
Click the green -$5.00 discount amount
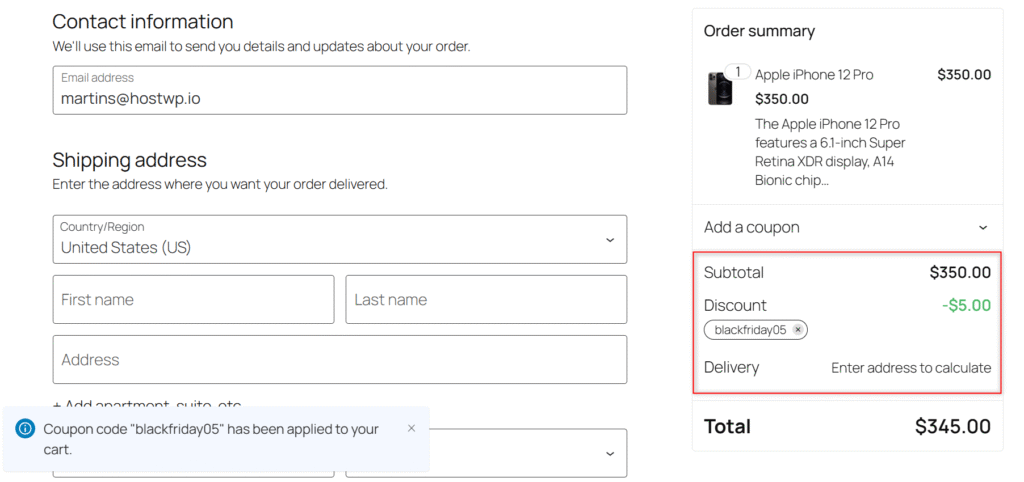point(965,305)
